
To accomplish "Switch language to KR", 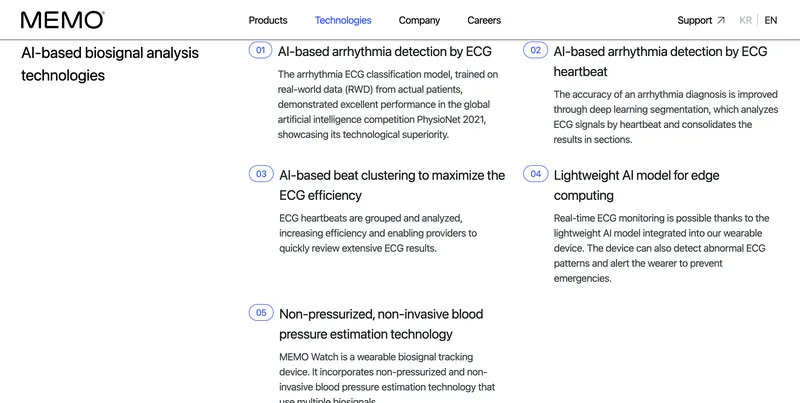I will point(745,20).
